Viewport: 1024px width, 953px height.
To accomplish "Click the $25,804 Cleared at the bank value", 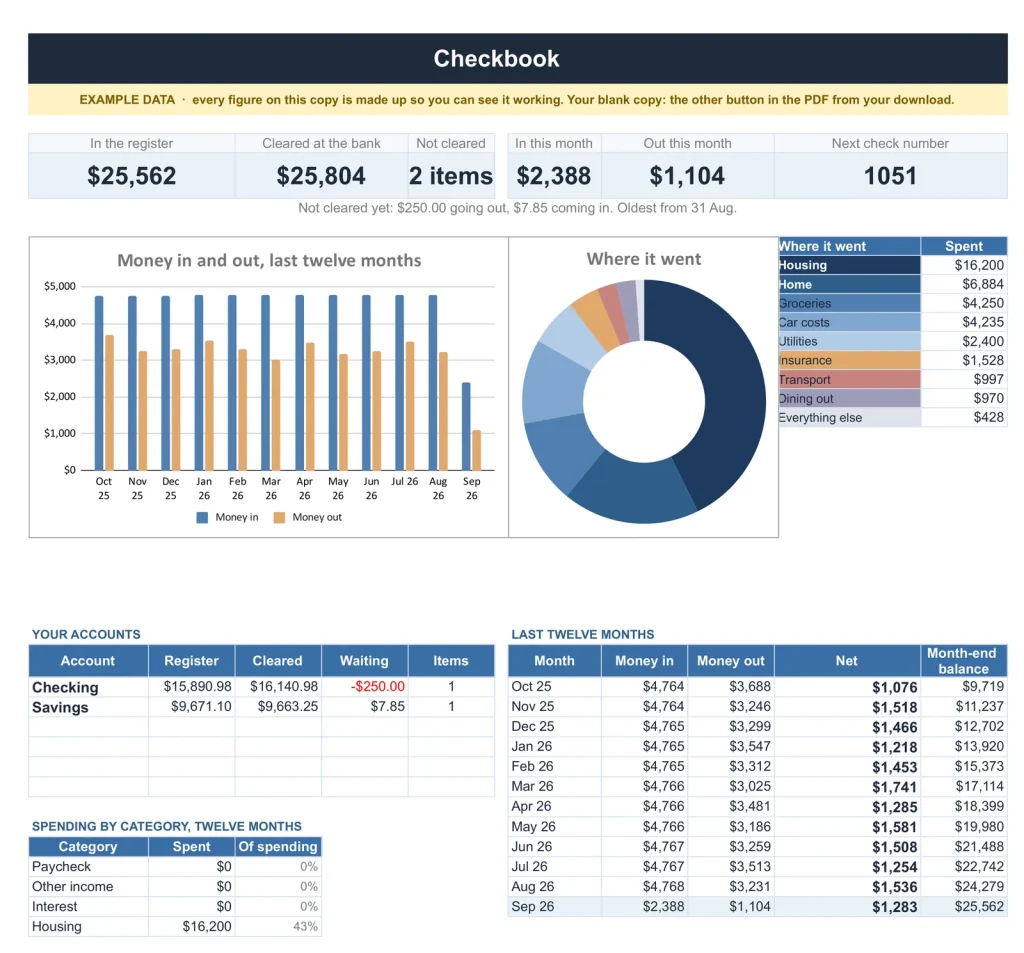I will click(x=321, y=176).
